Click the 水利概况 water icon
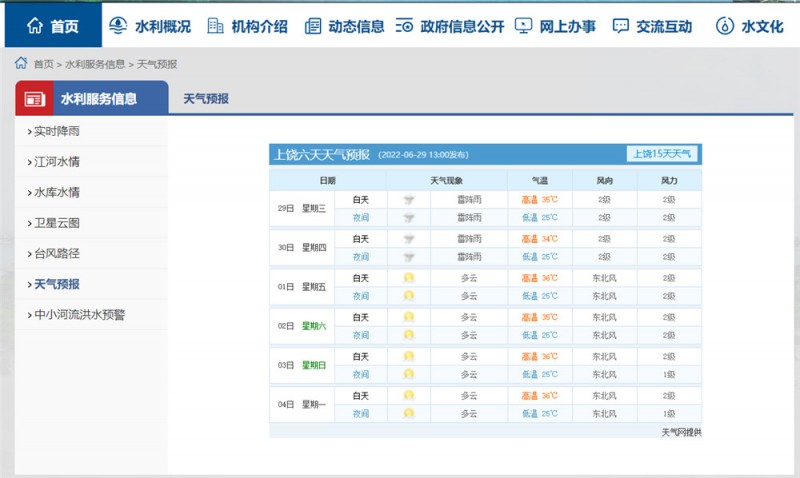The image size is (800, 478). (x=118, y=26)
